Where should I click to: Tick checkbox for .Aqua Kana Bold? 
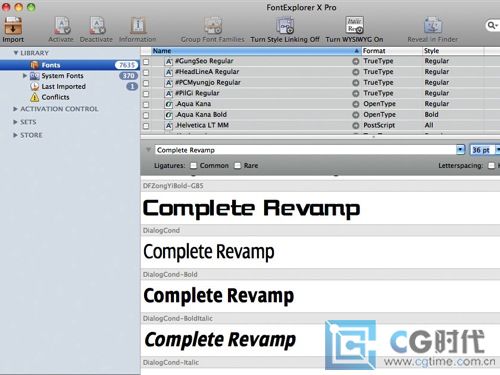146,115
